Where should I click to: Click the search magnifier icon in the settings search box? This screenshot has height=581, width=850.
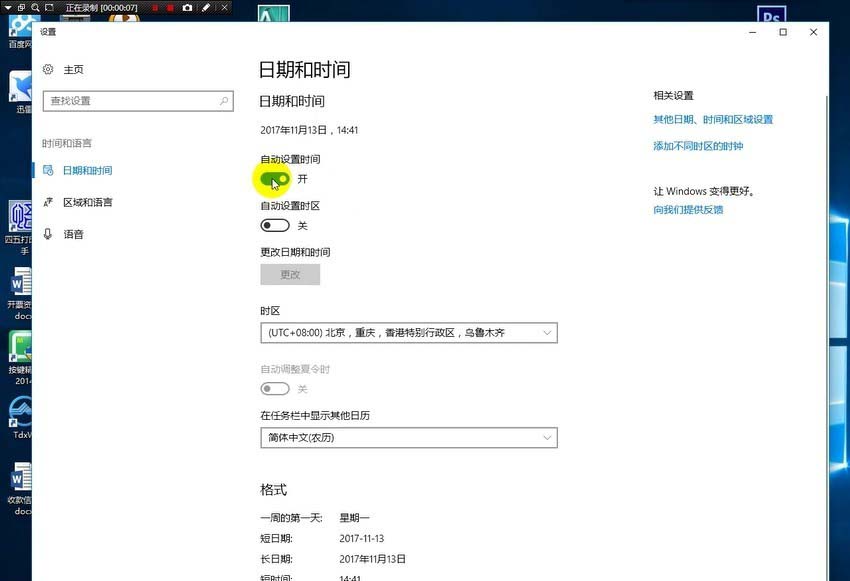coord(224,101)
